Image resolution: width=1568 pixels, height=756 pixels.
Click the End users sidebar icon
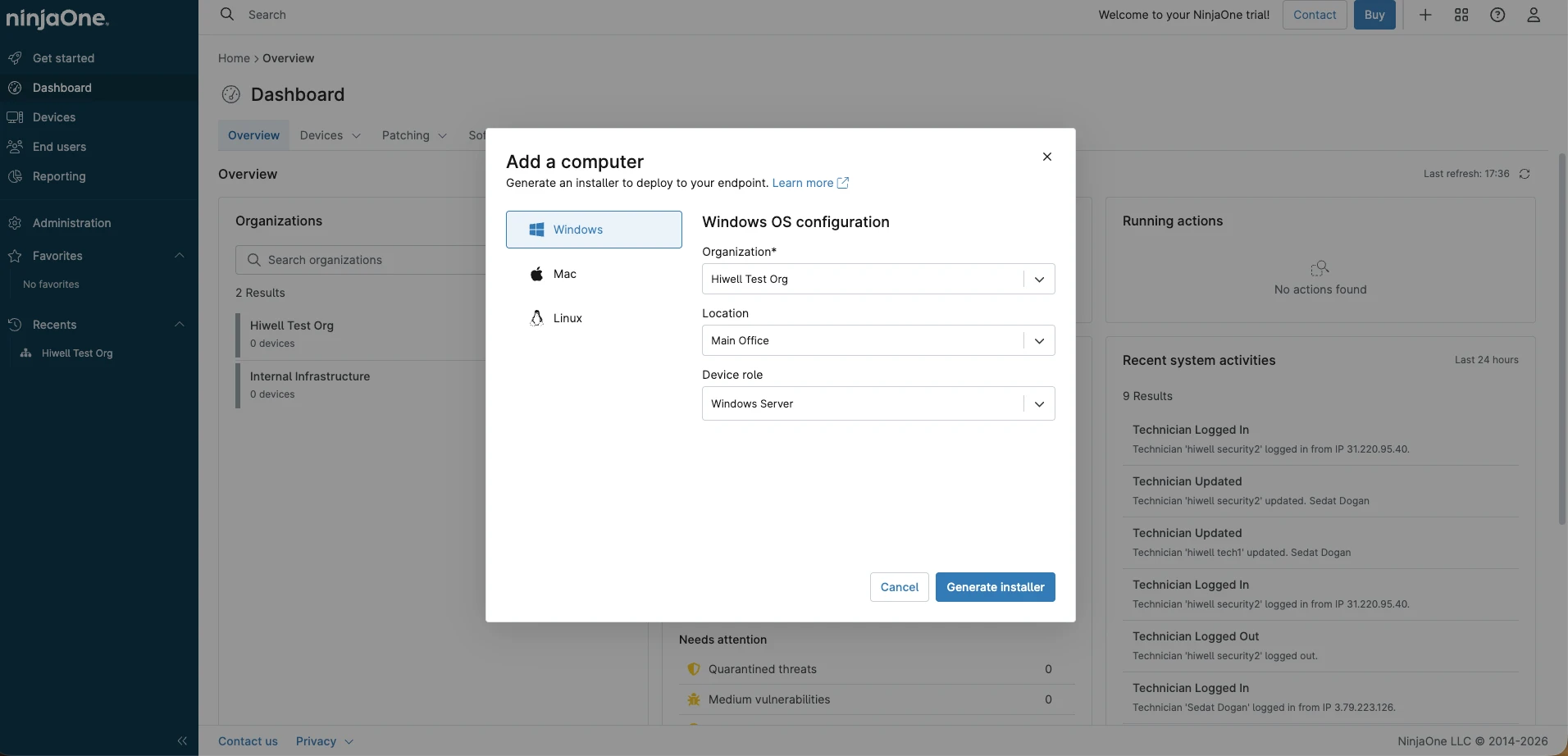(15, 147)
